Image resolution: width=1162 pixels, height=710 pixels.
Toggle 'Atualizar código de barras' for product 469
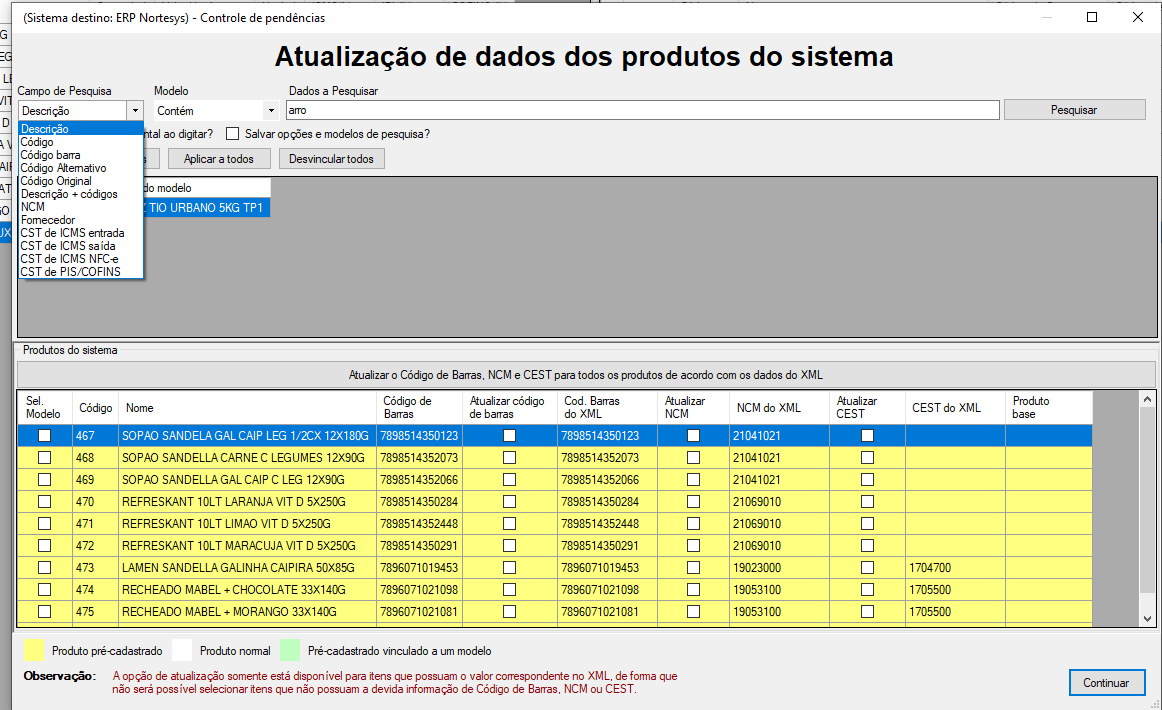(510, 479)
